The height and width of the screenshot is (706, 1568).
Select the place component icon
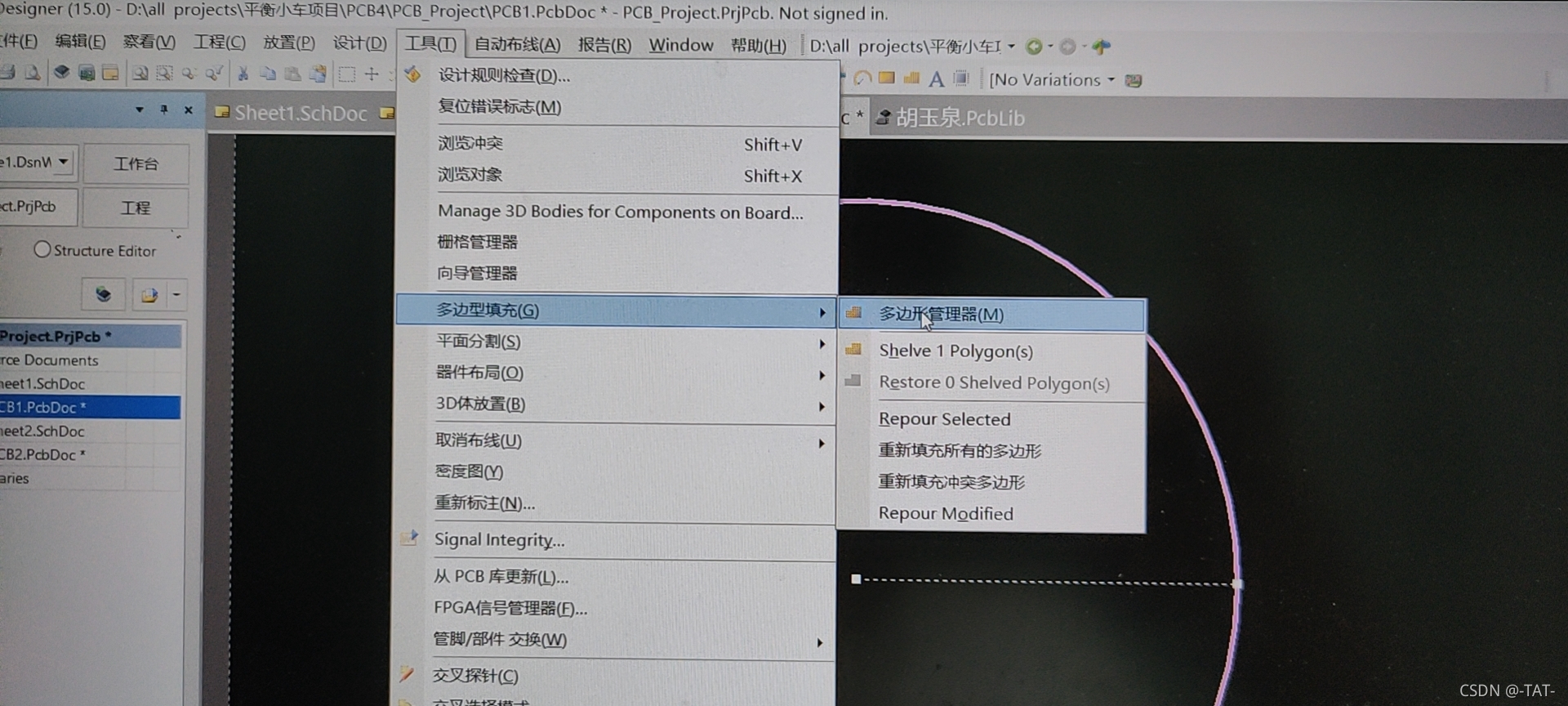[x=961, y=78]
